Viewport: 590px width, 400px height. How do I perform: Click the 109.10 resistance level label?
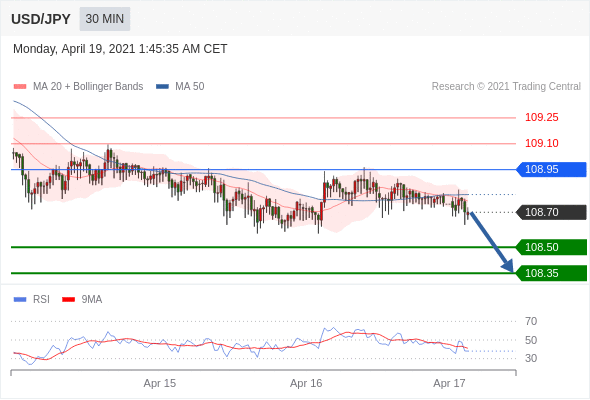point(542,143)
